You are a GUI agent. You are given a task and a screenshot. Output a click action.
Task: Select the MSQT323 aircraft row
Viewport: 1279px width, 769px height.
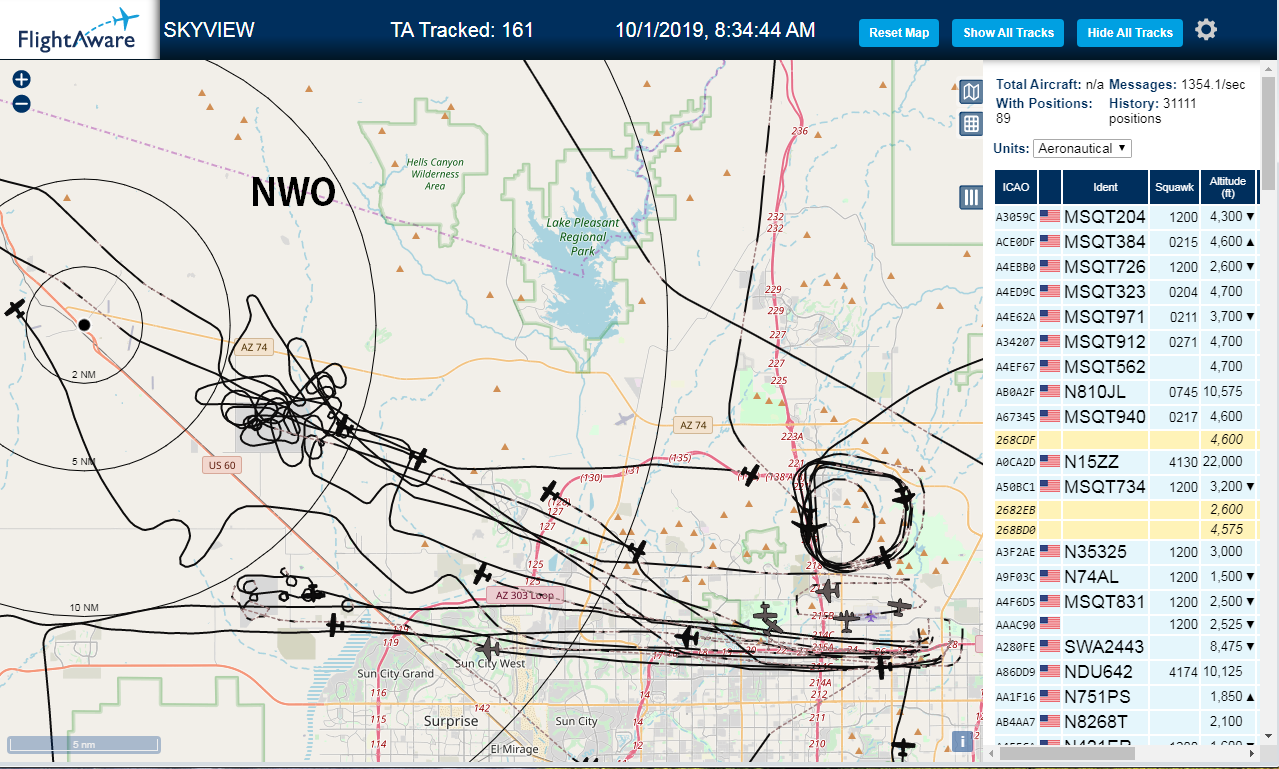(x=1125, y=291)
